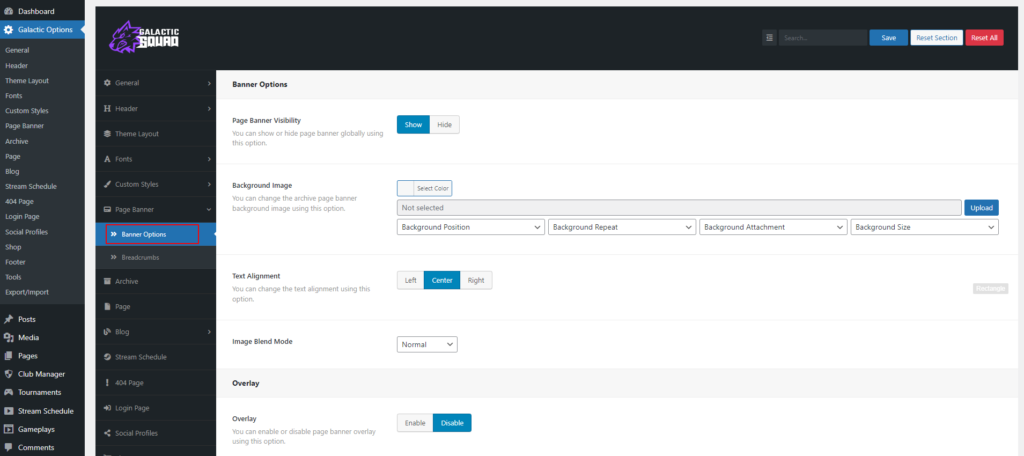The height and width of the screenshot is (456, 1024).
Task: Click the Stream Schedule play icon in WordPress sidebar
Action: (x=8, y=411)
